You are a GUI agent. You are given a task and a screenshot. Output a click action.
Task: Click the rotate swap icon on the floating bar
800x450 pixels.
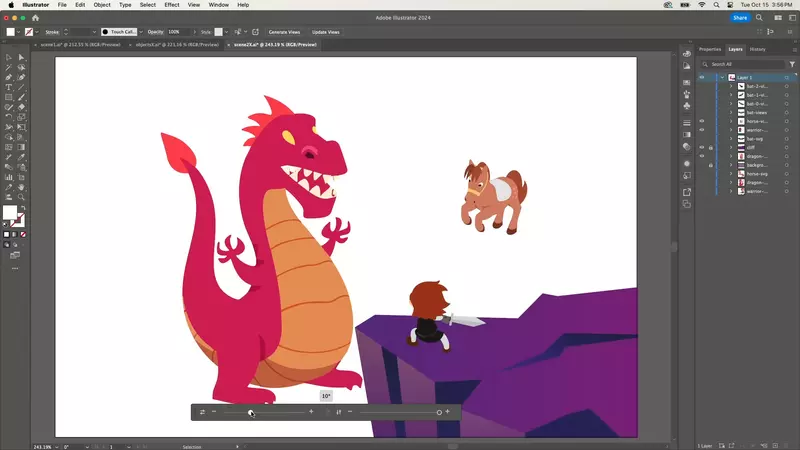click(x=202, y=412)
